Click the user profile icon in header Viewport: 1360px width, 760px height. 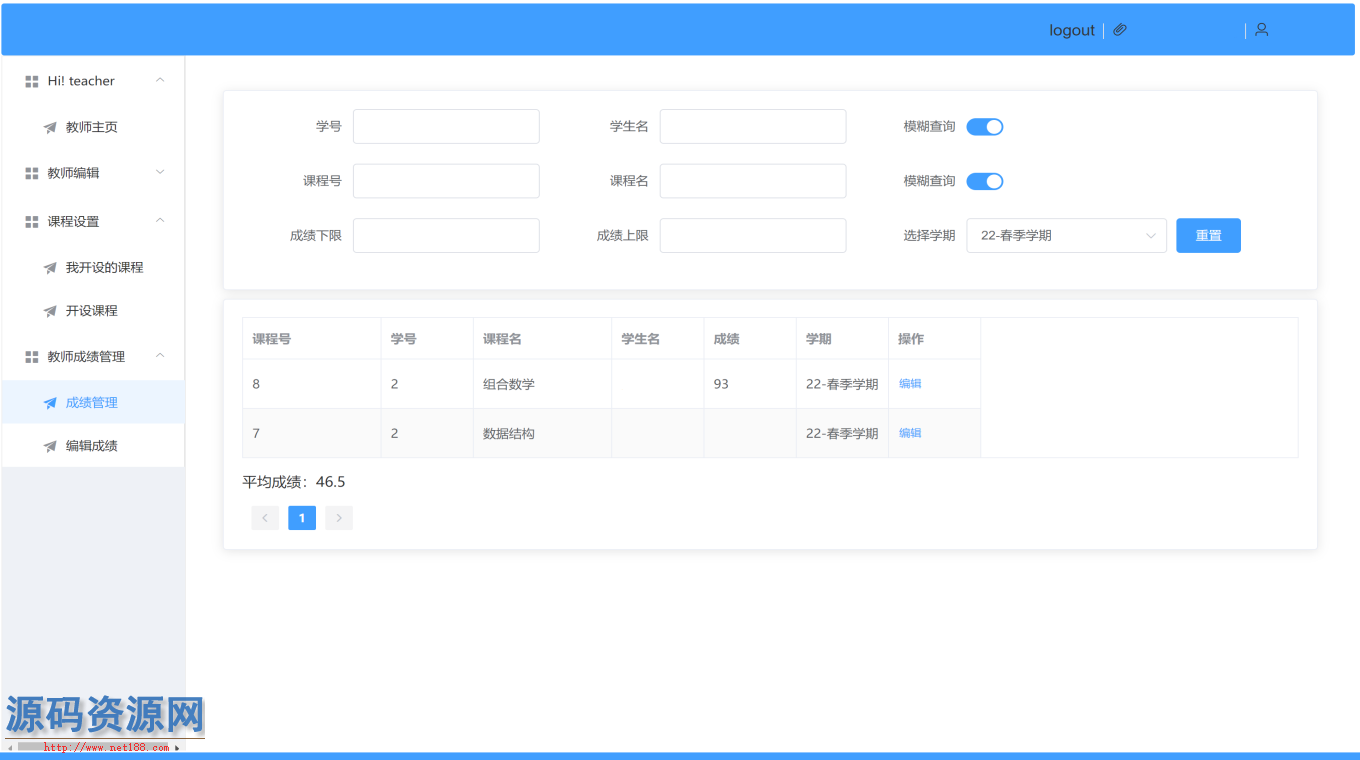(1261, 30)
